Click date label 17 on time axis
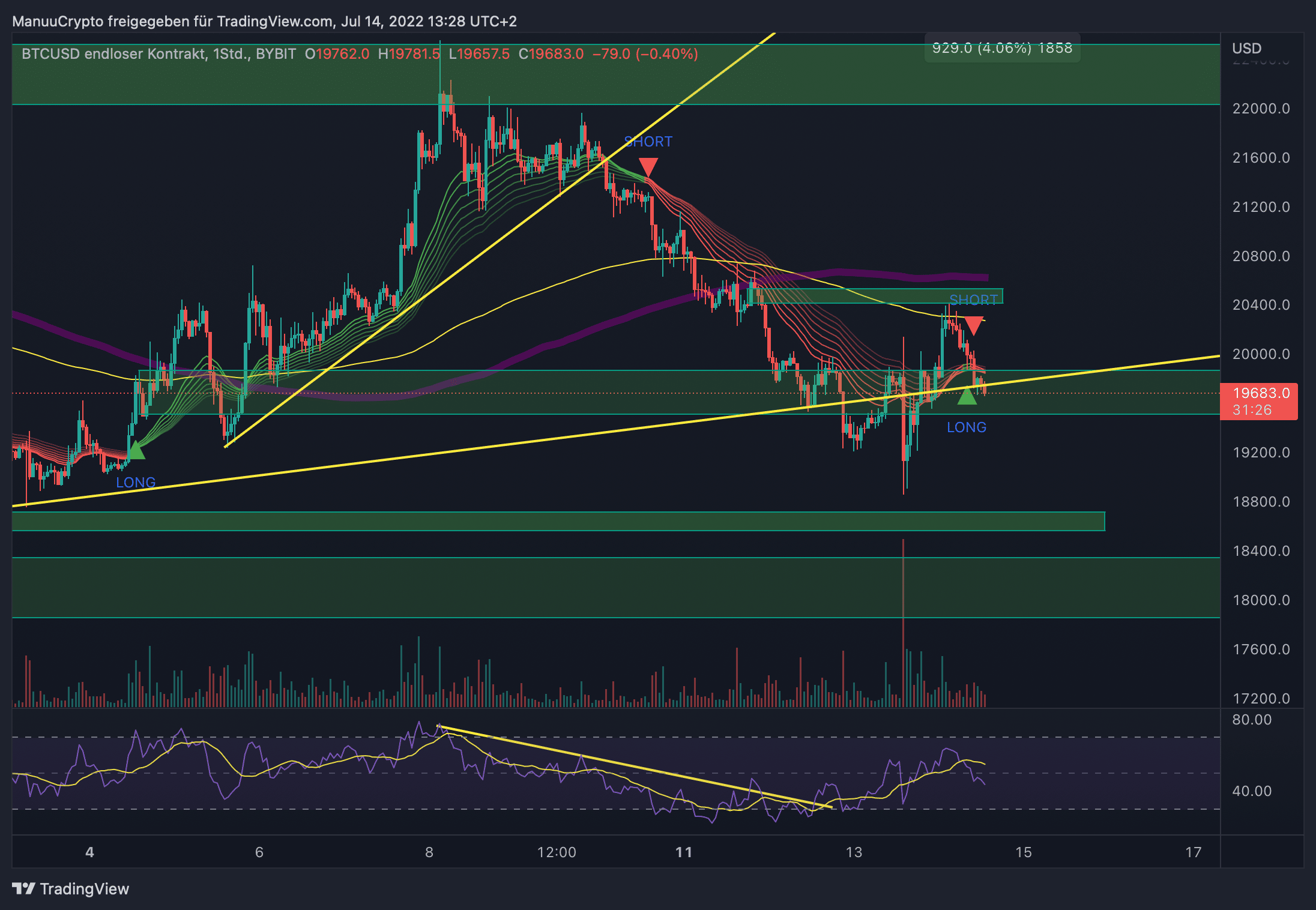 click(1194, 852)
